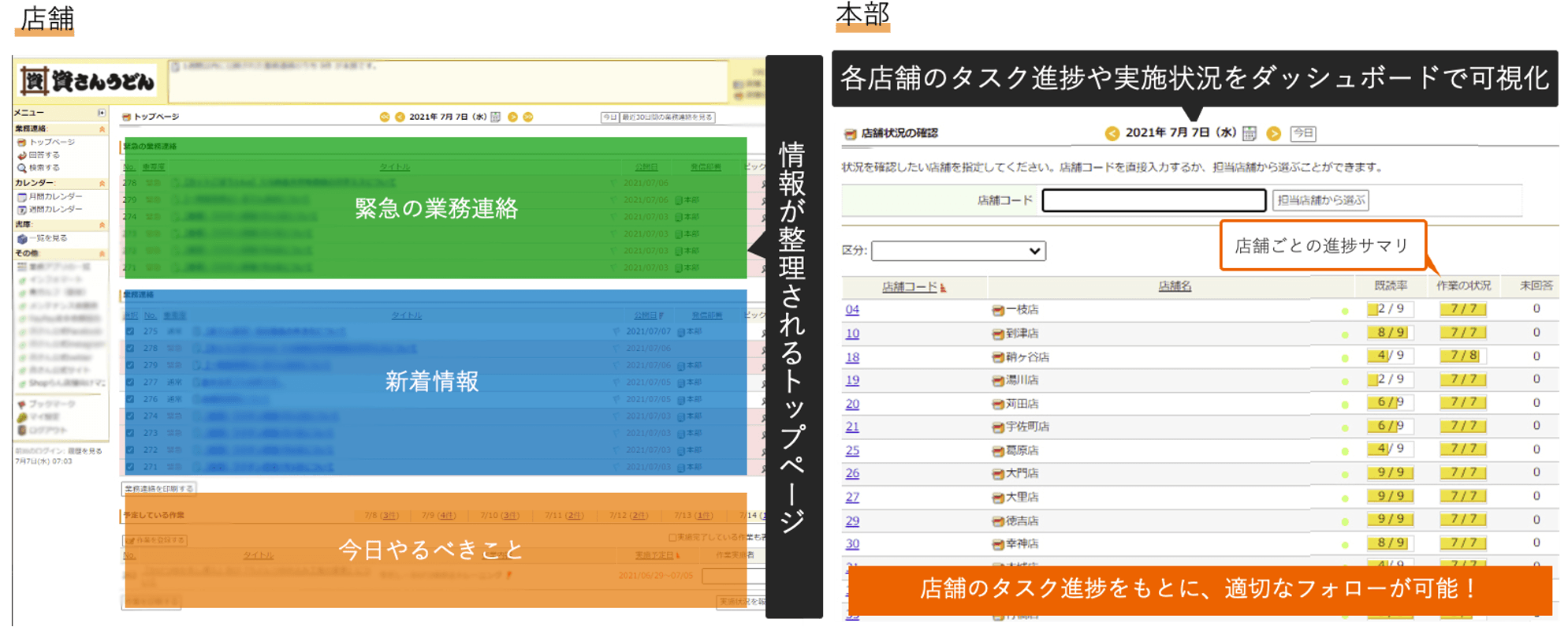Image resolution: width=1568 pixels, height=627 pixels.
Task: Toggle the checkbox for notice No. 276
Action: pos(130,399)
